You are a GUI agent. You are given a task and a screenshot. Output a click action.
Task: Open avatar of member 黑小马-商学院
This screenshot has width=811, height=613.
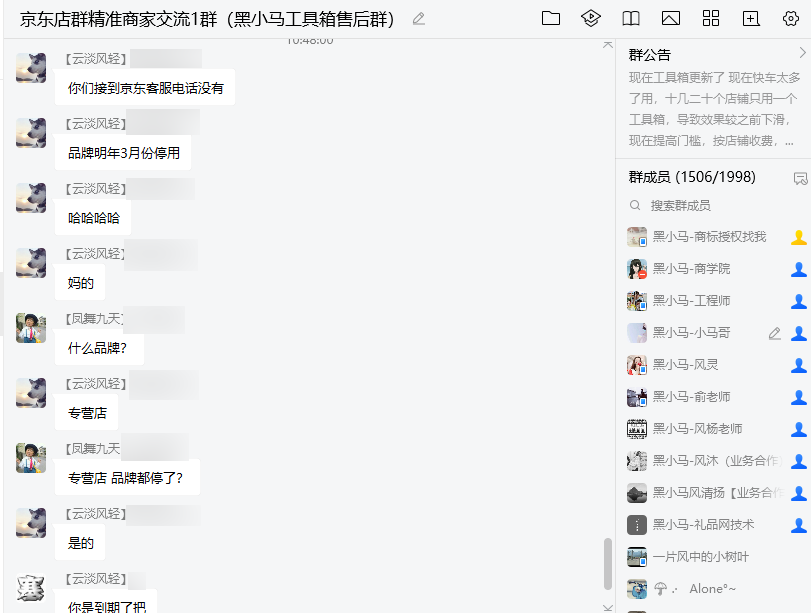(637, 269)
